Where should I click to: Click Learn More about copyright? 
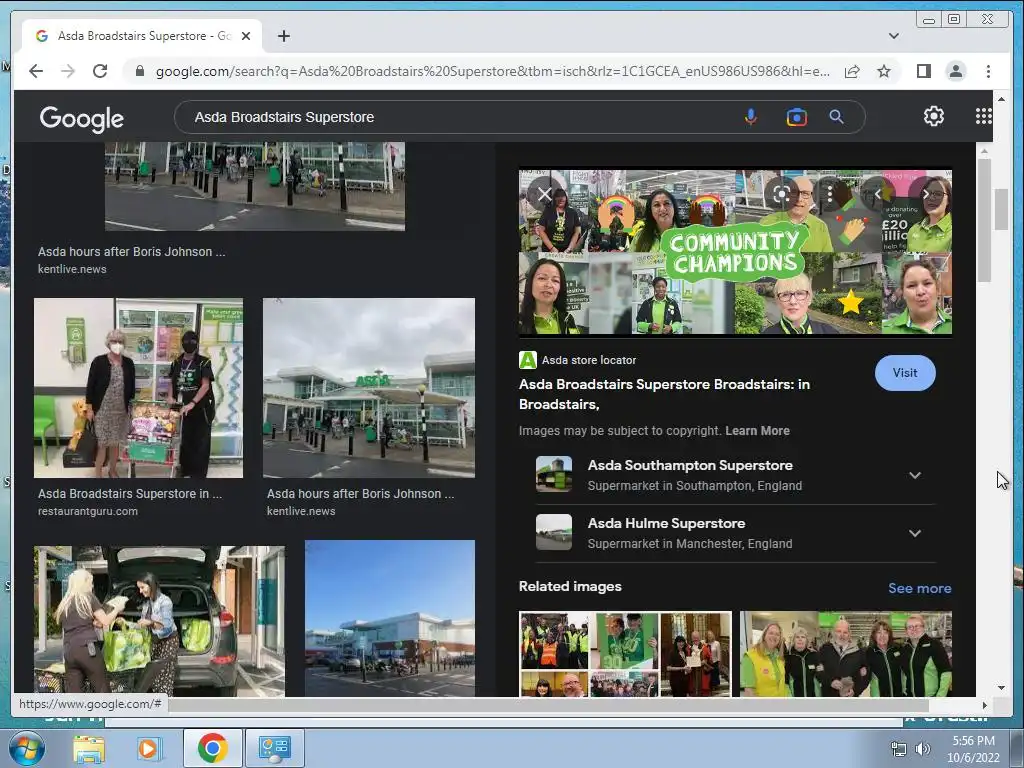point(758,431)
